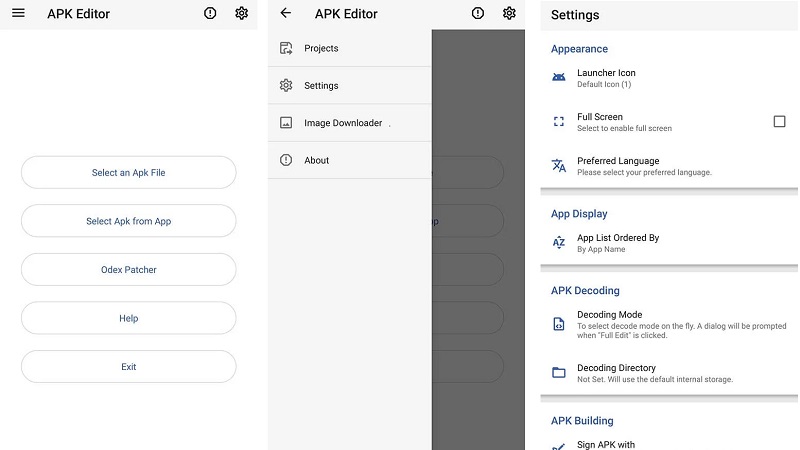Open About from the drawer menu
This screenshot has width=800, height=450.
[350, 160]
